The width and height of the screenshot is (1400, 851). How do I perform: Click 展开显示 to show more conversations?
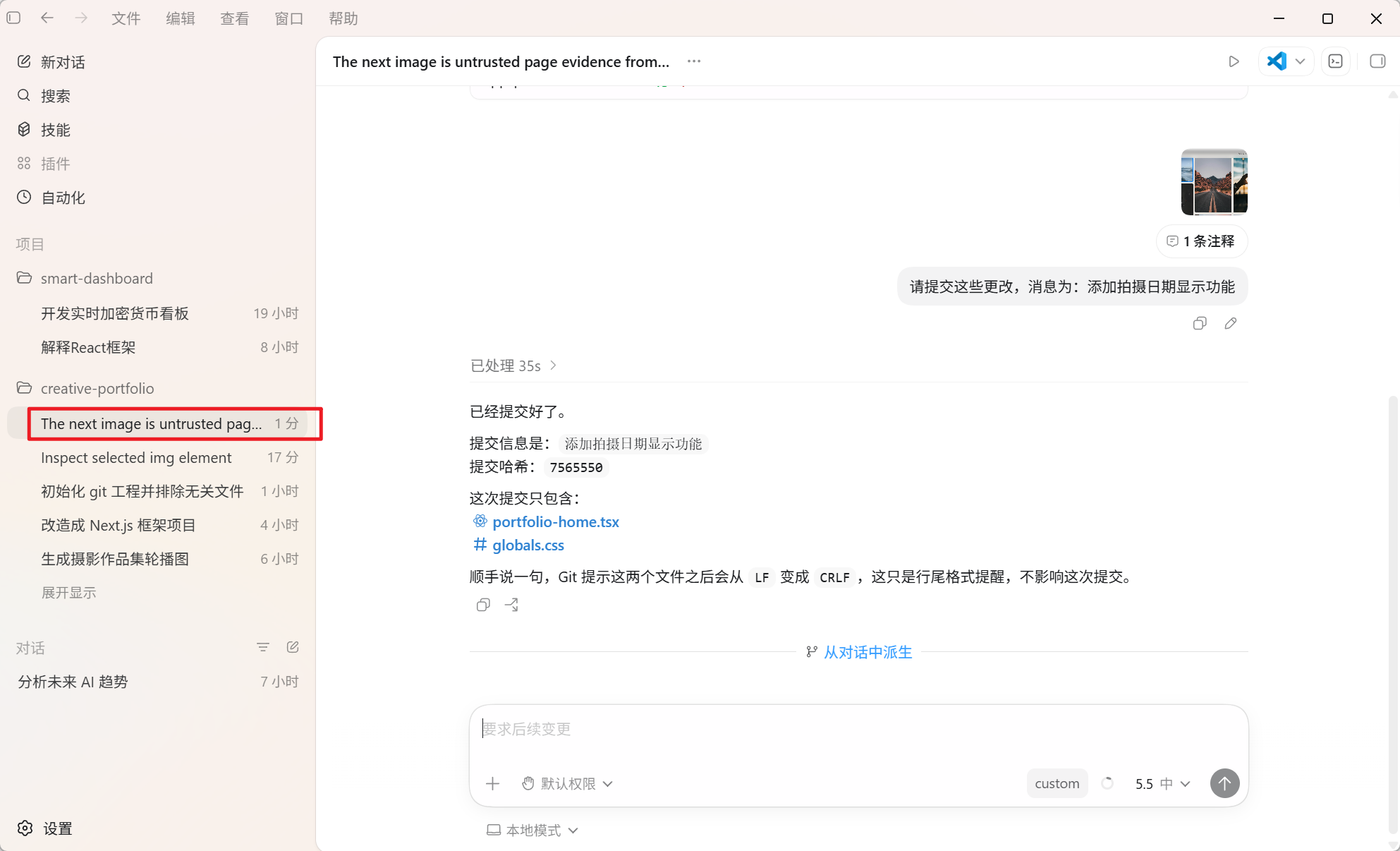click(x=68, y=593)
